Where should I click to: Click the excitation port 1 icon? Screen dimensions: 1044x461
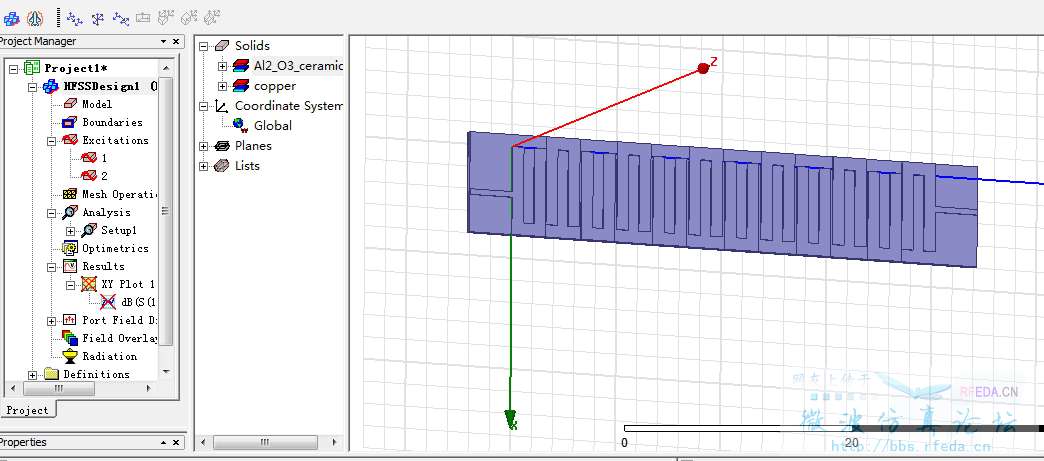[89, 158]
